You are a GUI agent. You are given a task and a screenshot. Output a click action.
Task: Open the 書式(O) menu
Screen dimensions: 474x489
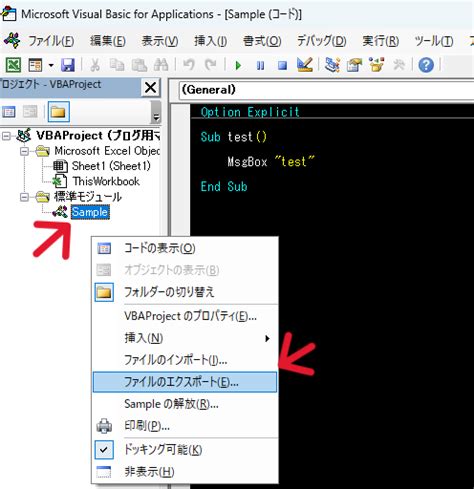coord(262,41)
